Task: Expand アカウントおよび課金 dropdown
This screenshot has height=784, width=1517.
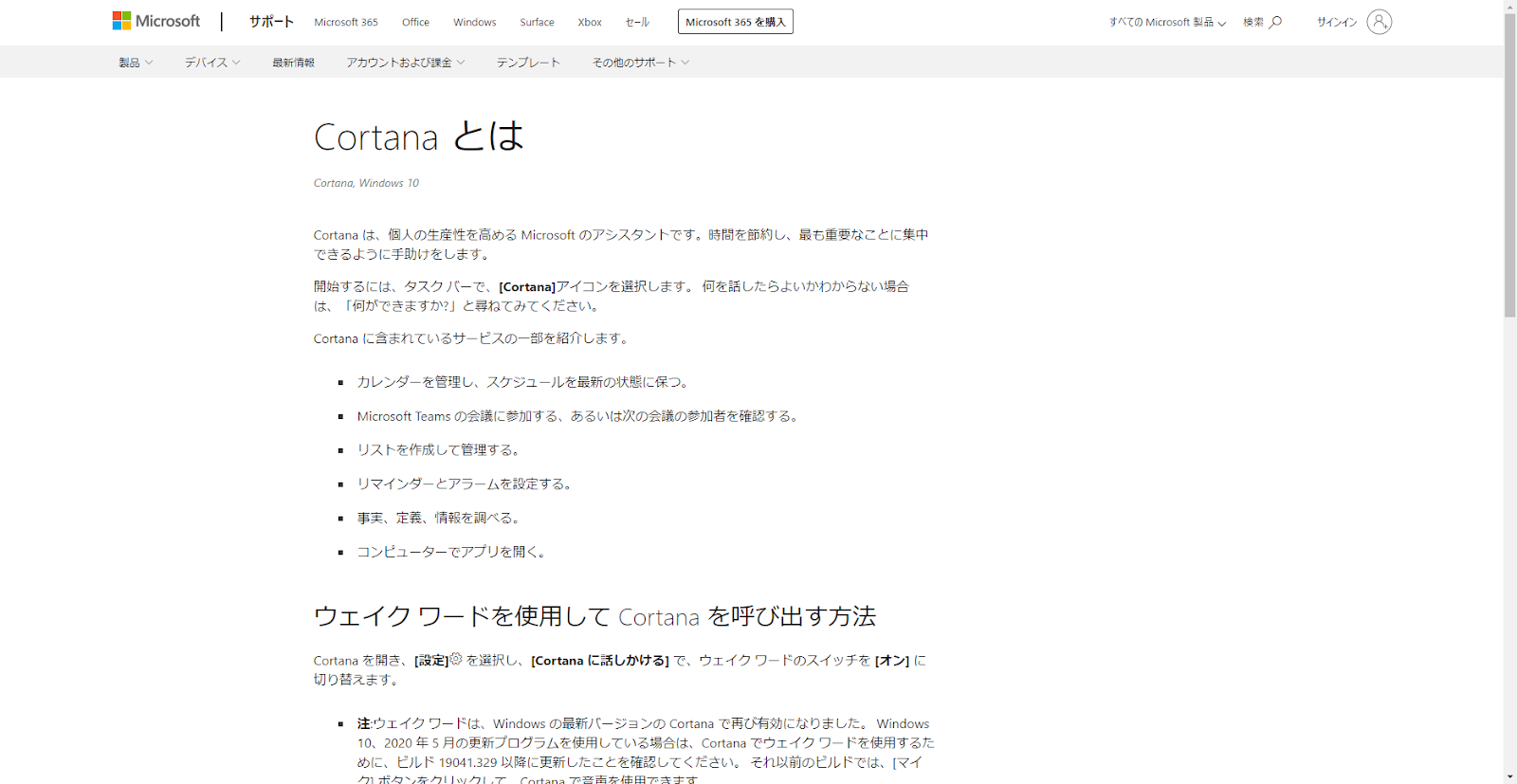Action: [406, 63]
